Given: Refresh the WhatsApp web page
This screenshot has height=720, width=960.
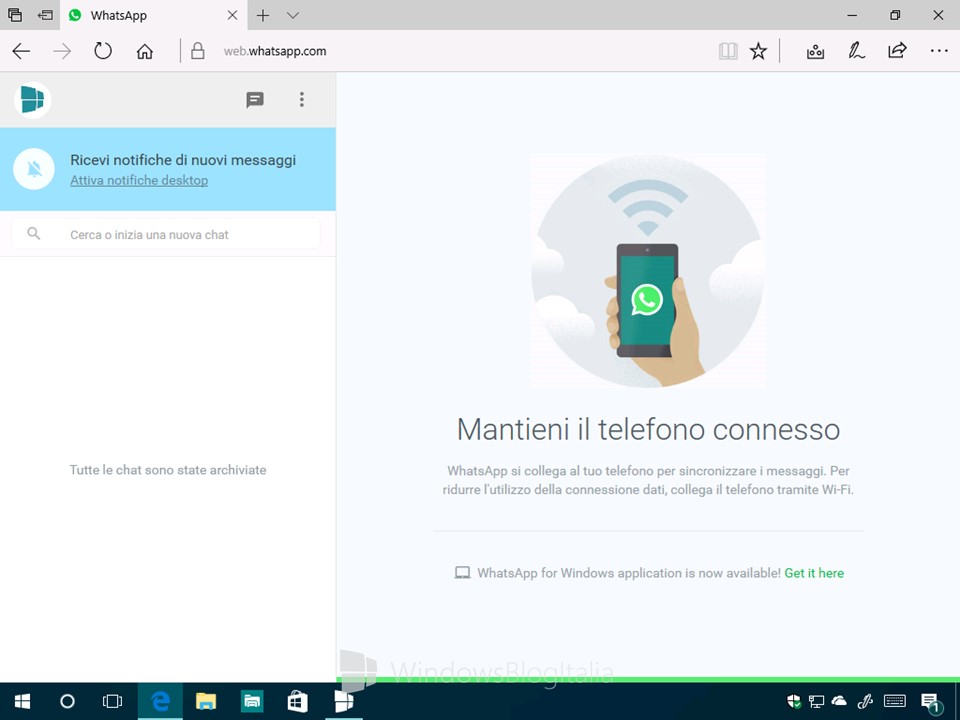Looking at the screenshot, I should pyautogui.click(x=103, y=51).
